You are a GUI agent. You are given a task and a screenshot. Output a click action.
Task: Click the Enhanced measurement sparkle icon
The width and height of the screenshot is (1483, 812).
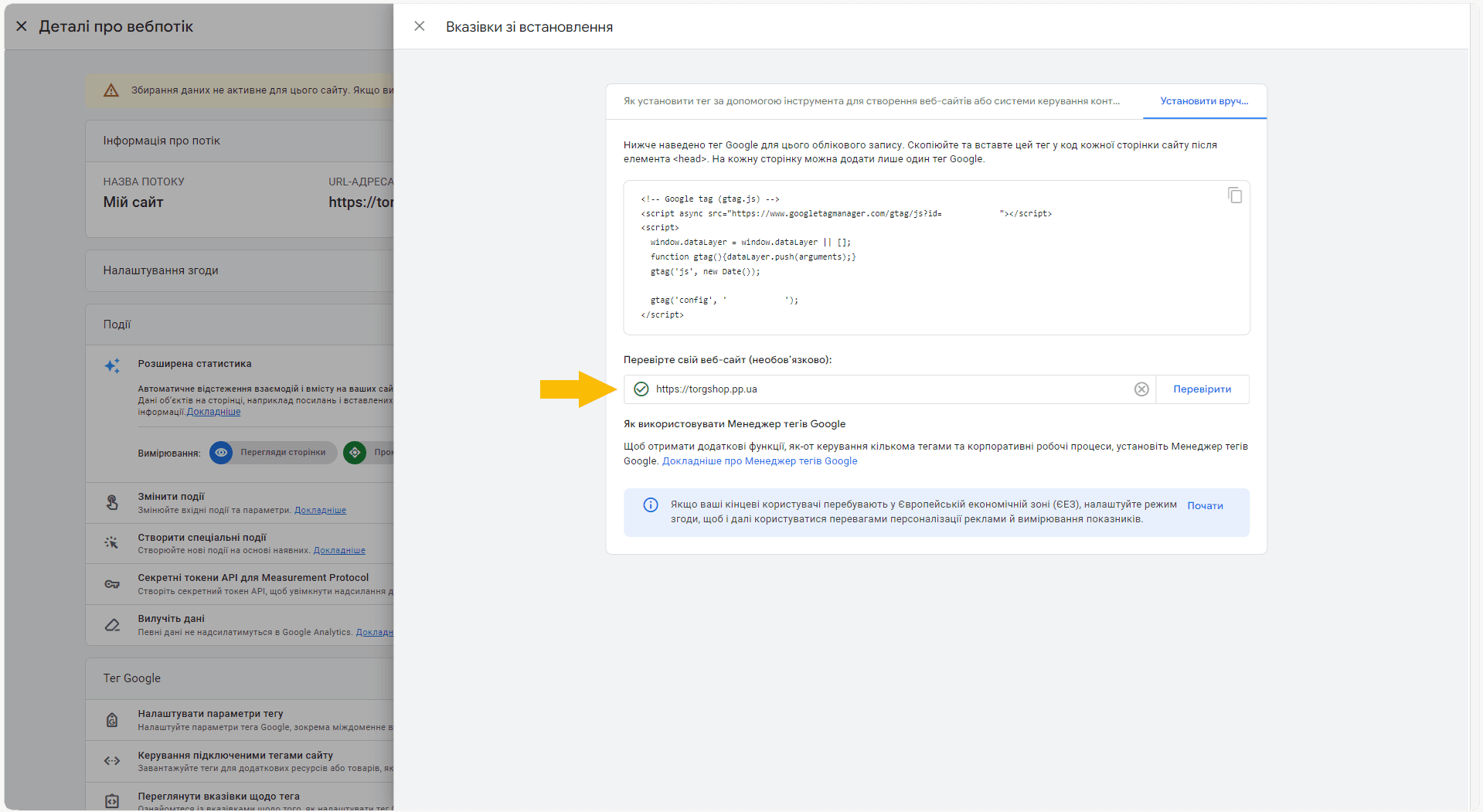click(x=112, y=365)
